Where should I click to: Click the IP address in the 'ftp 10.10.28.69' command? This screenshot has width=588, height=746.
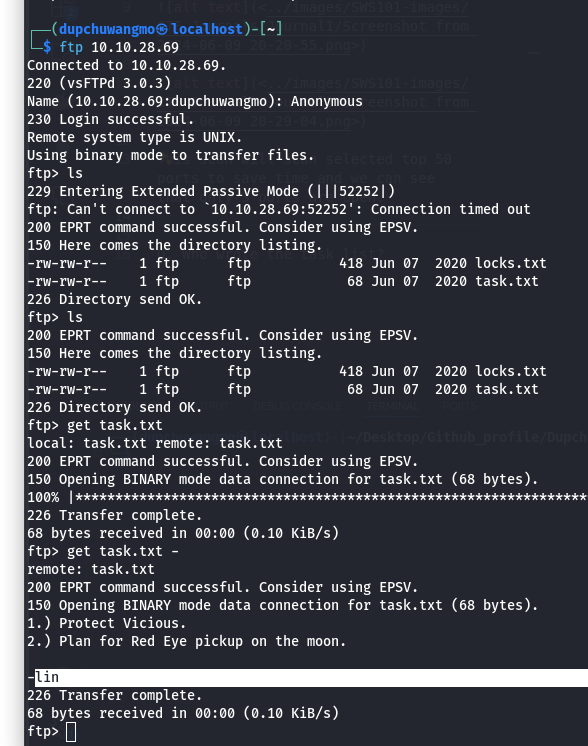tap(135, 47)
